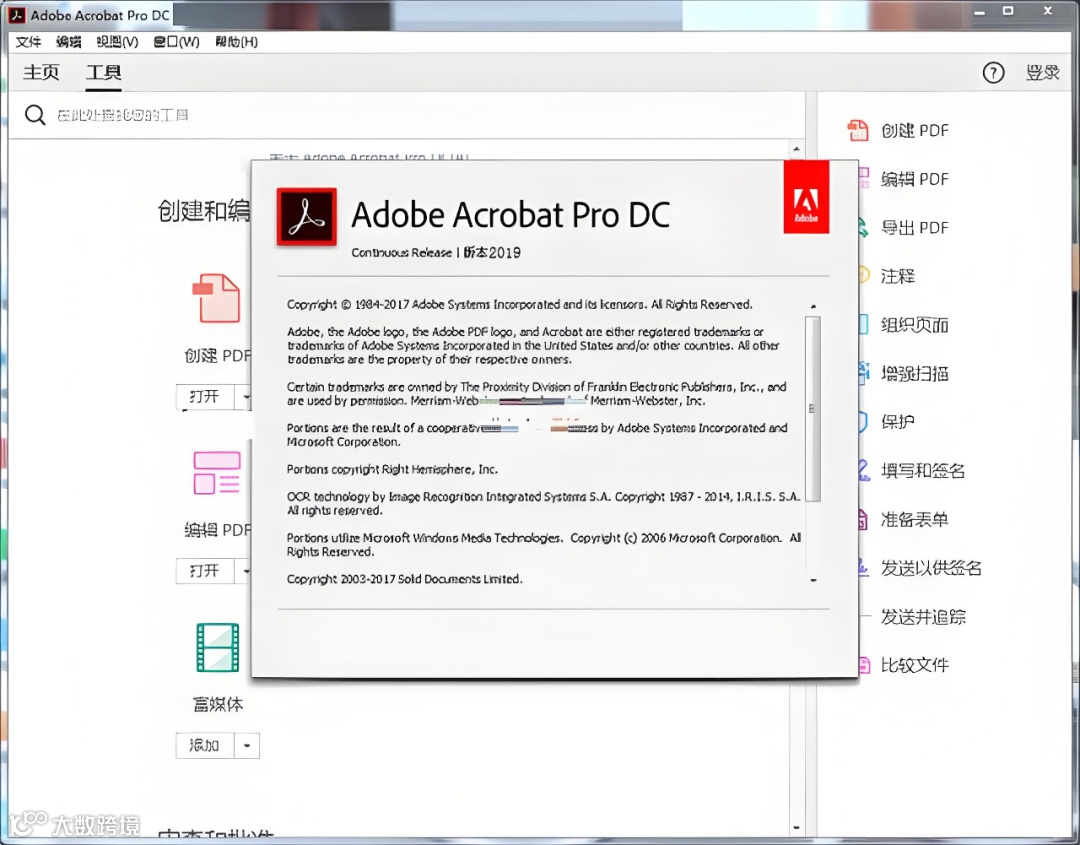Click the 富媒体 label
1080x845 pixels.
218,704
